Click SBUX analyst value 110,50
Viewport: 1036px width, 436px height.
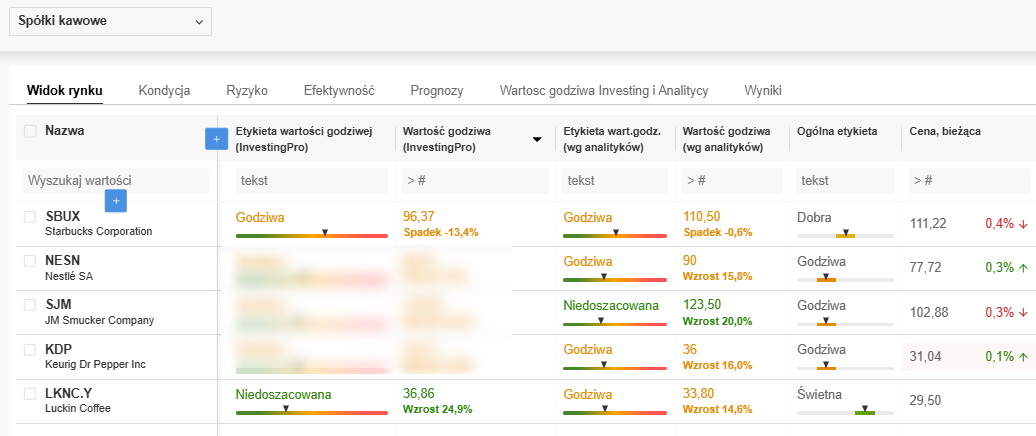[702, 217]
